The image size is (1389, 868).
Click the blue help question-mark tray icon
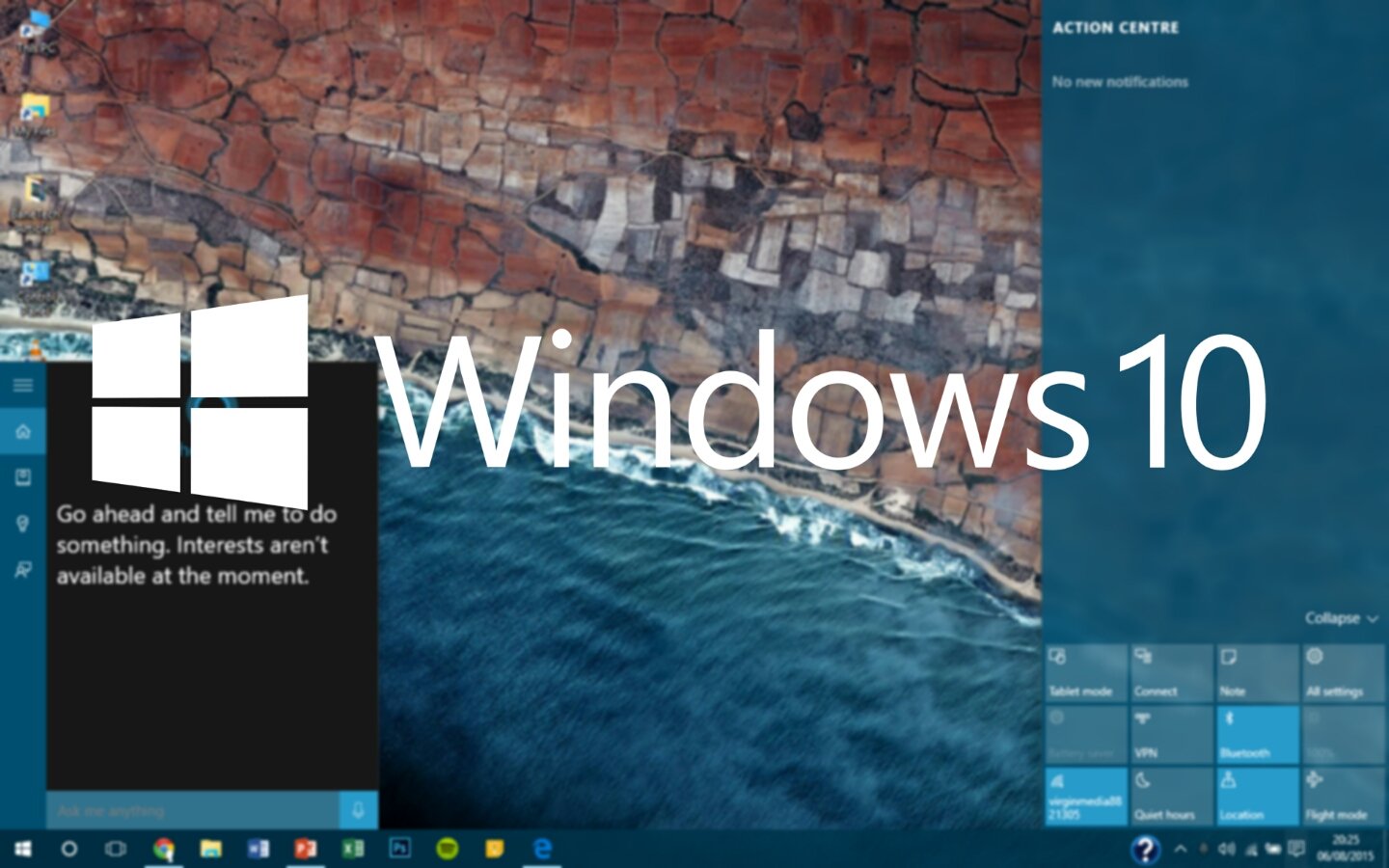pos(1145,849)
